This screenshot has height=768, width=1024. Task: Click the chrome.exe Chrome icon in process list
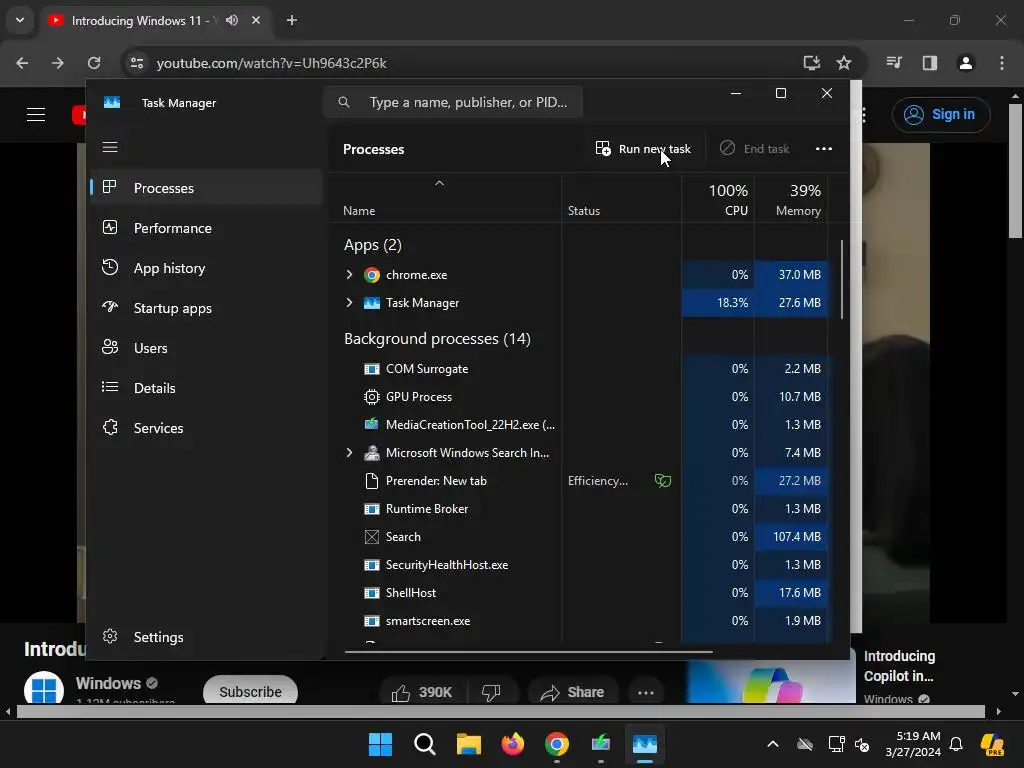(372, 275)
